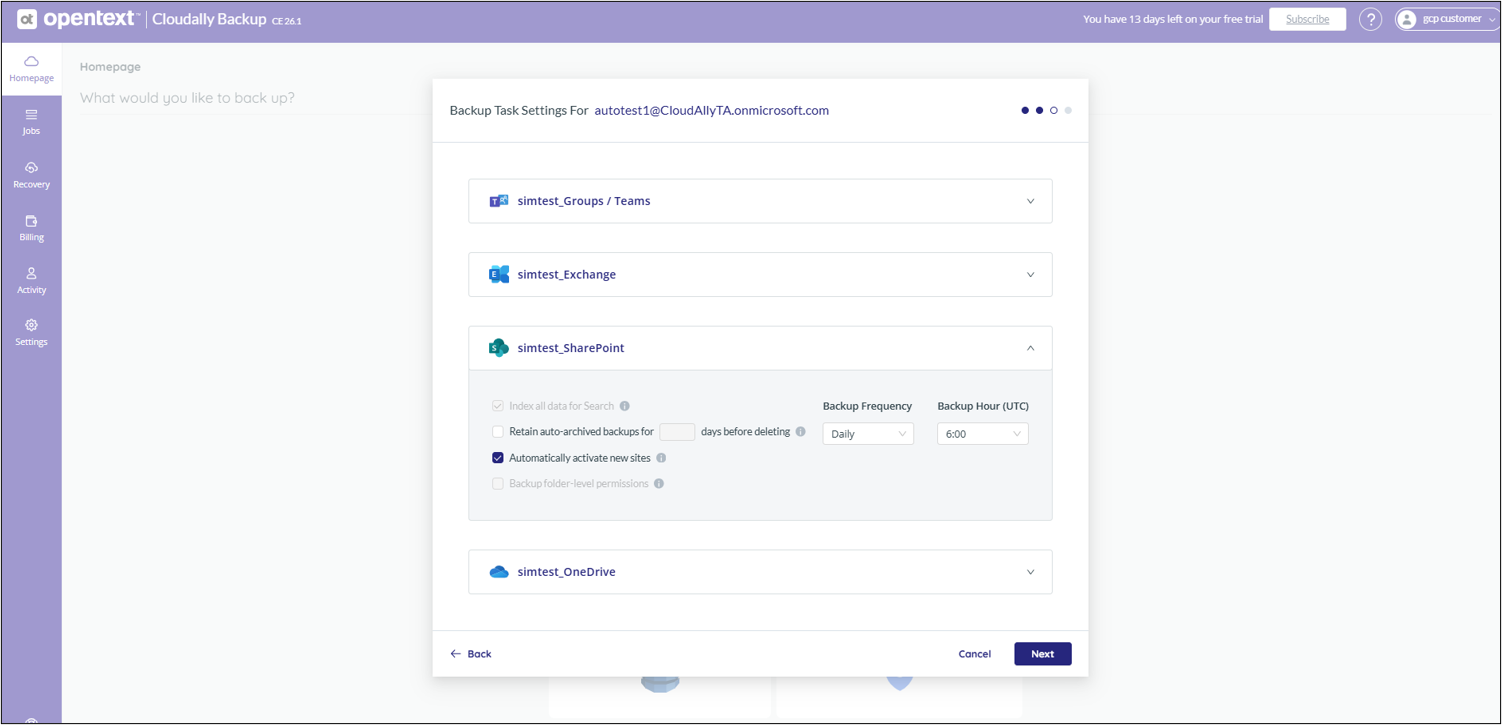Click the Homepage breadcrumb text
This screenshot has height=725, width=1502.
[110, 67]
